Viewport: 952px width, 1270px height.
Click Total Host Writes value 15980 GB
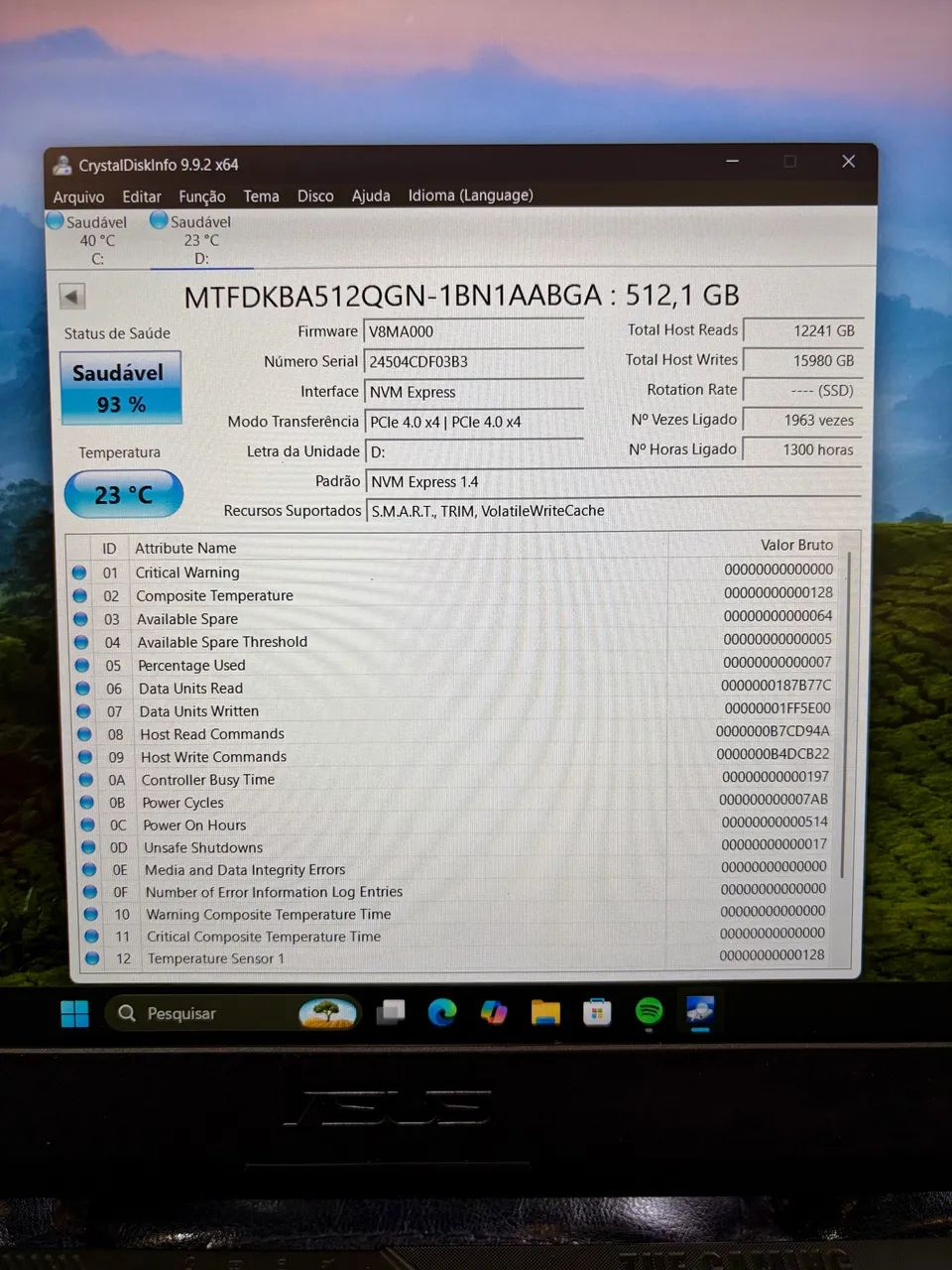pyautogui.click(x=803, y=361)
